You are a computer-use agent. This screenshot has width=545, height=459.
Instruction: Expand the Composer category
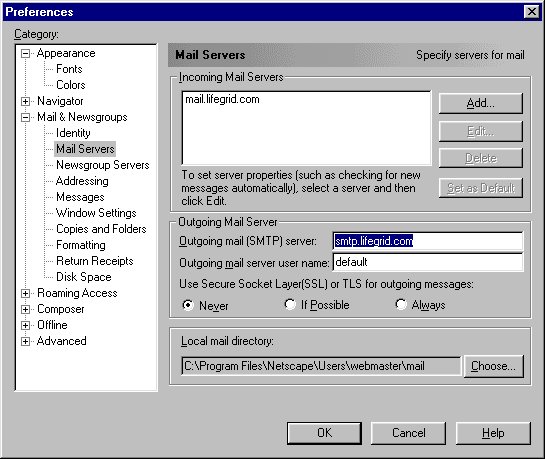coord(25,309)
